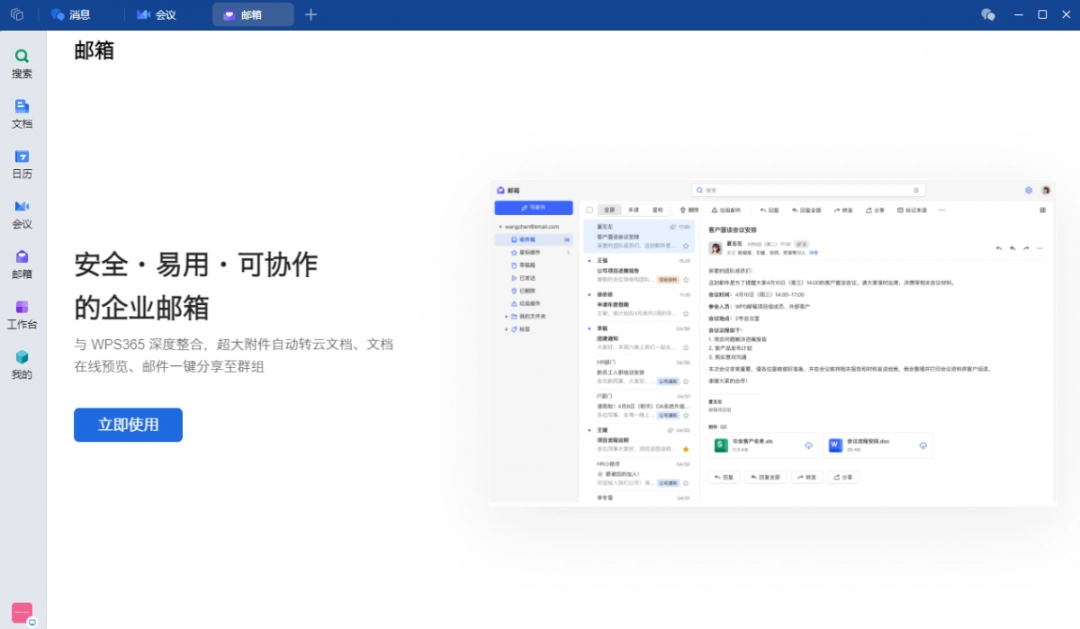
Task: Collapse the wangzhen@kmail.com account tree
Action: pos(501,226)
